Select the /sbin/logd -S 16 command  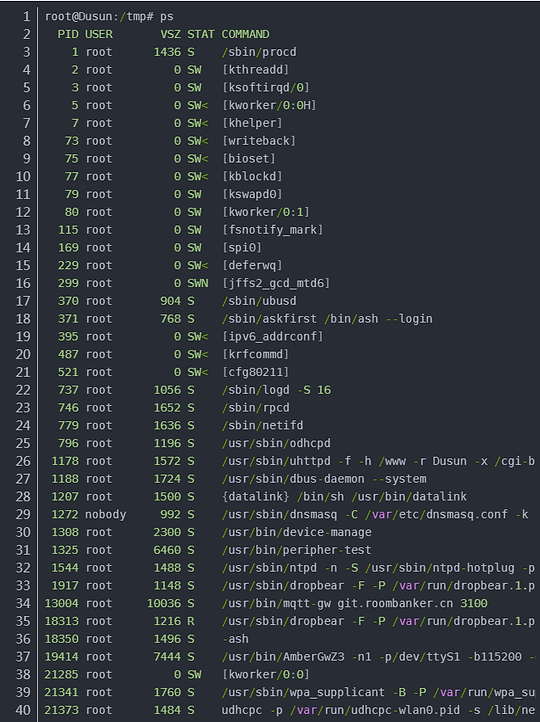(x=276, y=390)
